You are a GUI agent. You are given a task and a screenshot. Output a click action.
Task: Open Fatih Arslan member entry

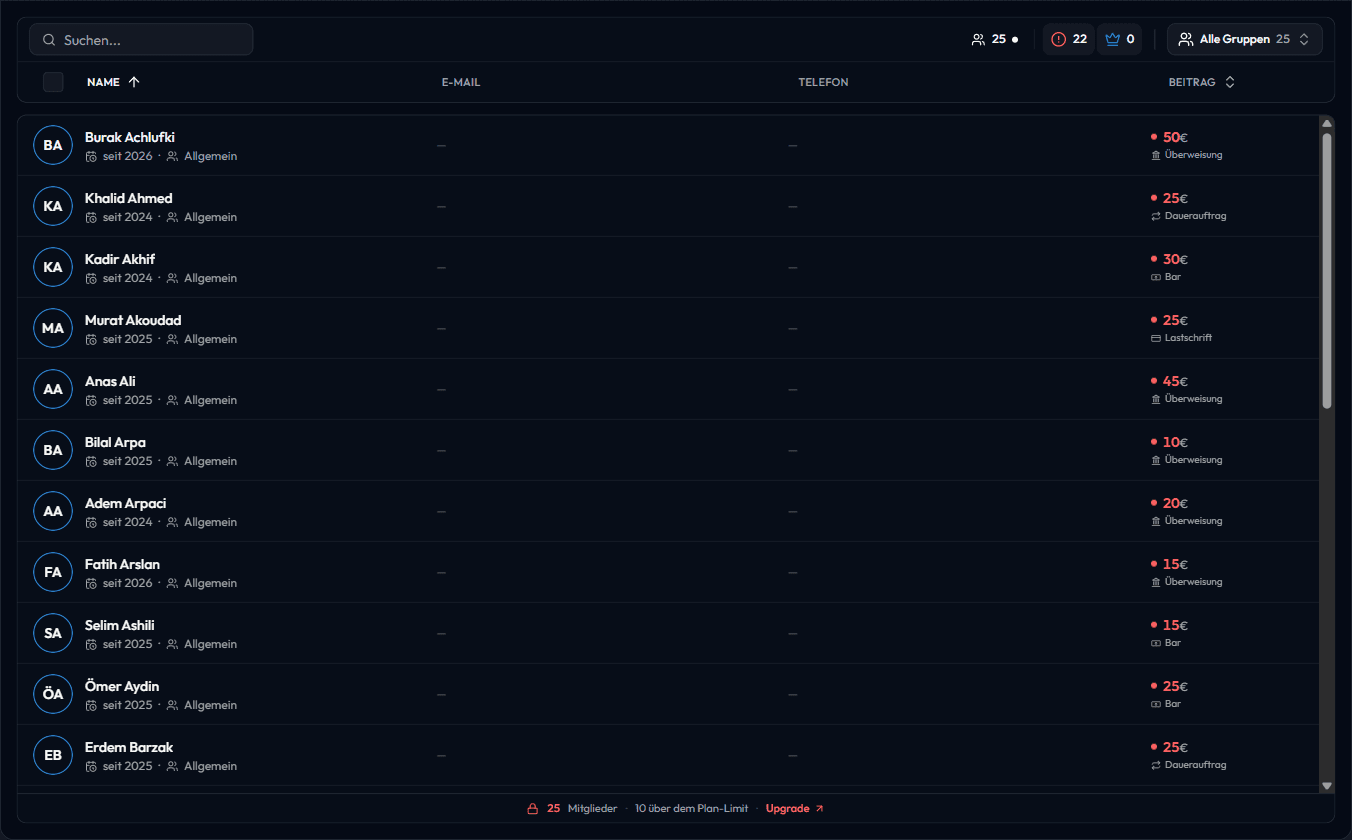[x=668, y=572]
